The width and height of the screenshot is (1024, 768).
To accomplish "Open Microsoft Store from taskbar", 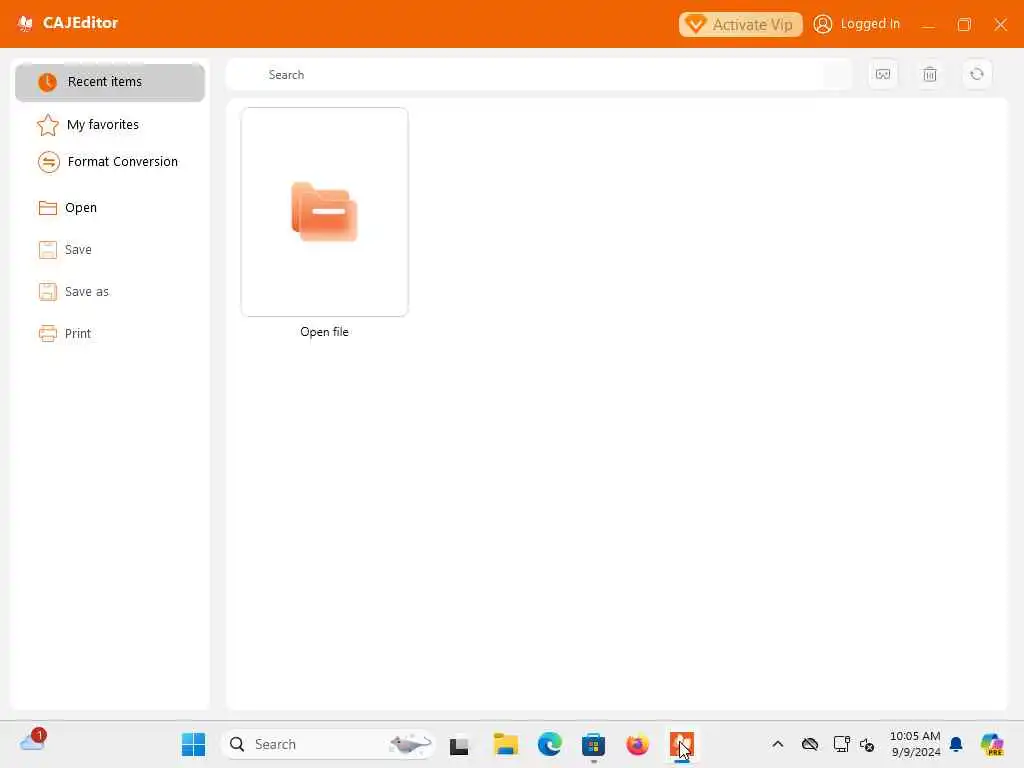I will [x=594, y=744].
